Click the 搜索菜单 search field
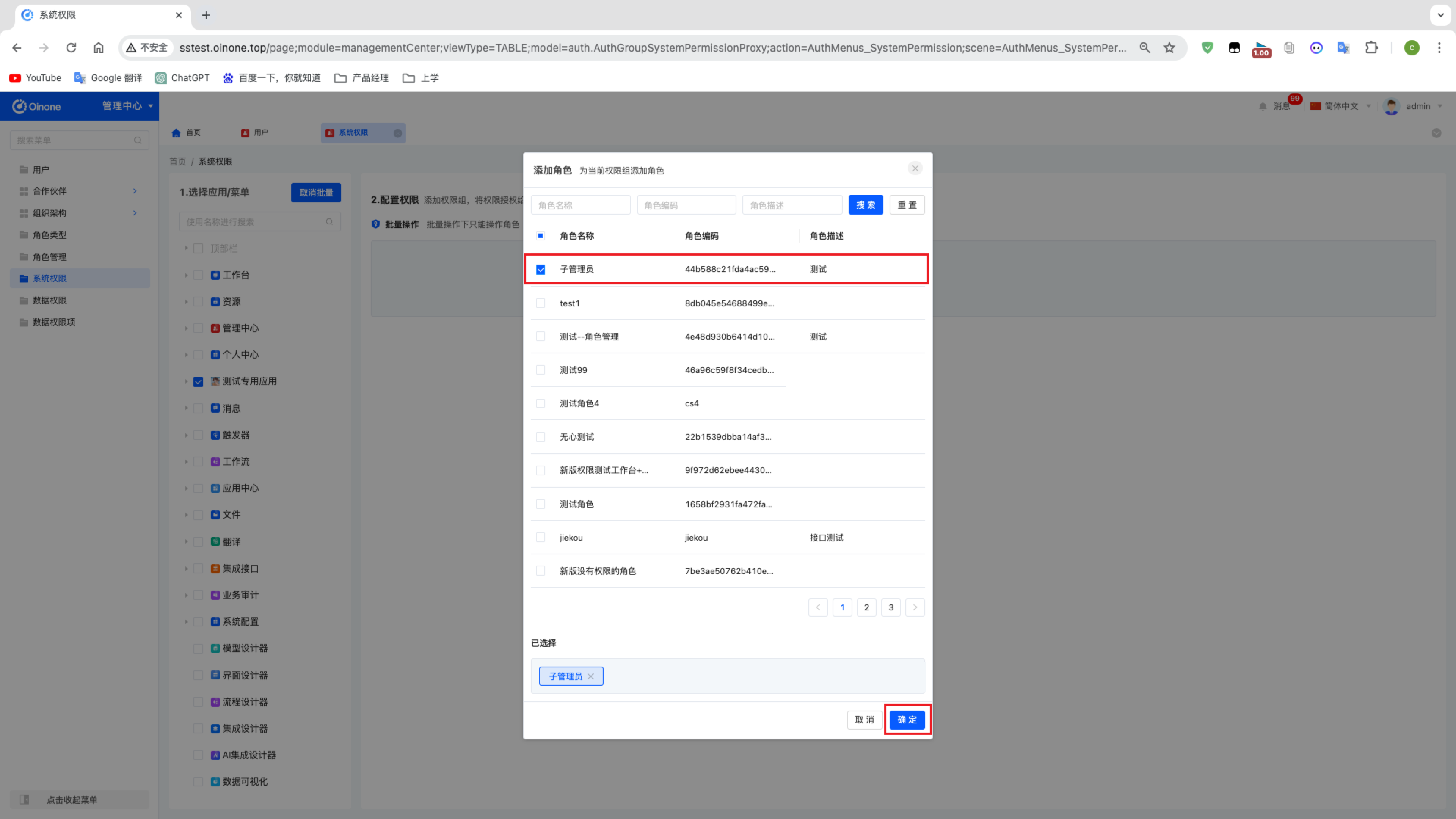This screenshot has width=1456, height=819. click(x=80, y=140)
